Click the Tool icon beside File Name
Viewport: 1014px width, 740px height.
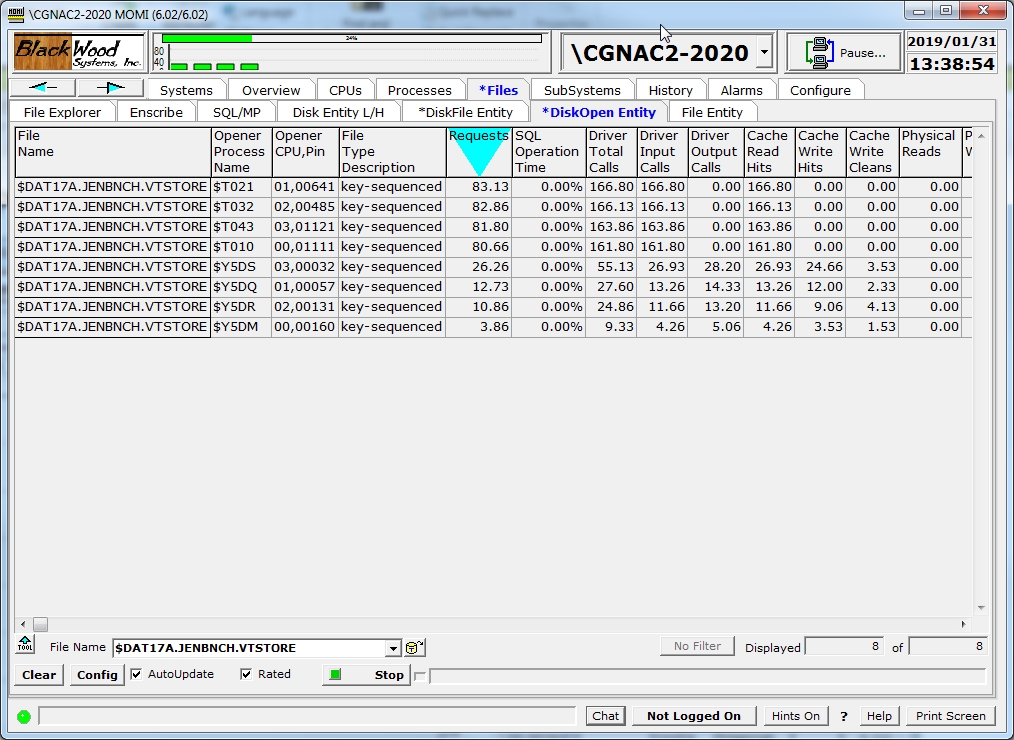click(x=26, y=646)
